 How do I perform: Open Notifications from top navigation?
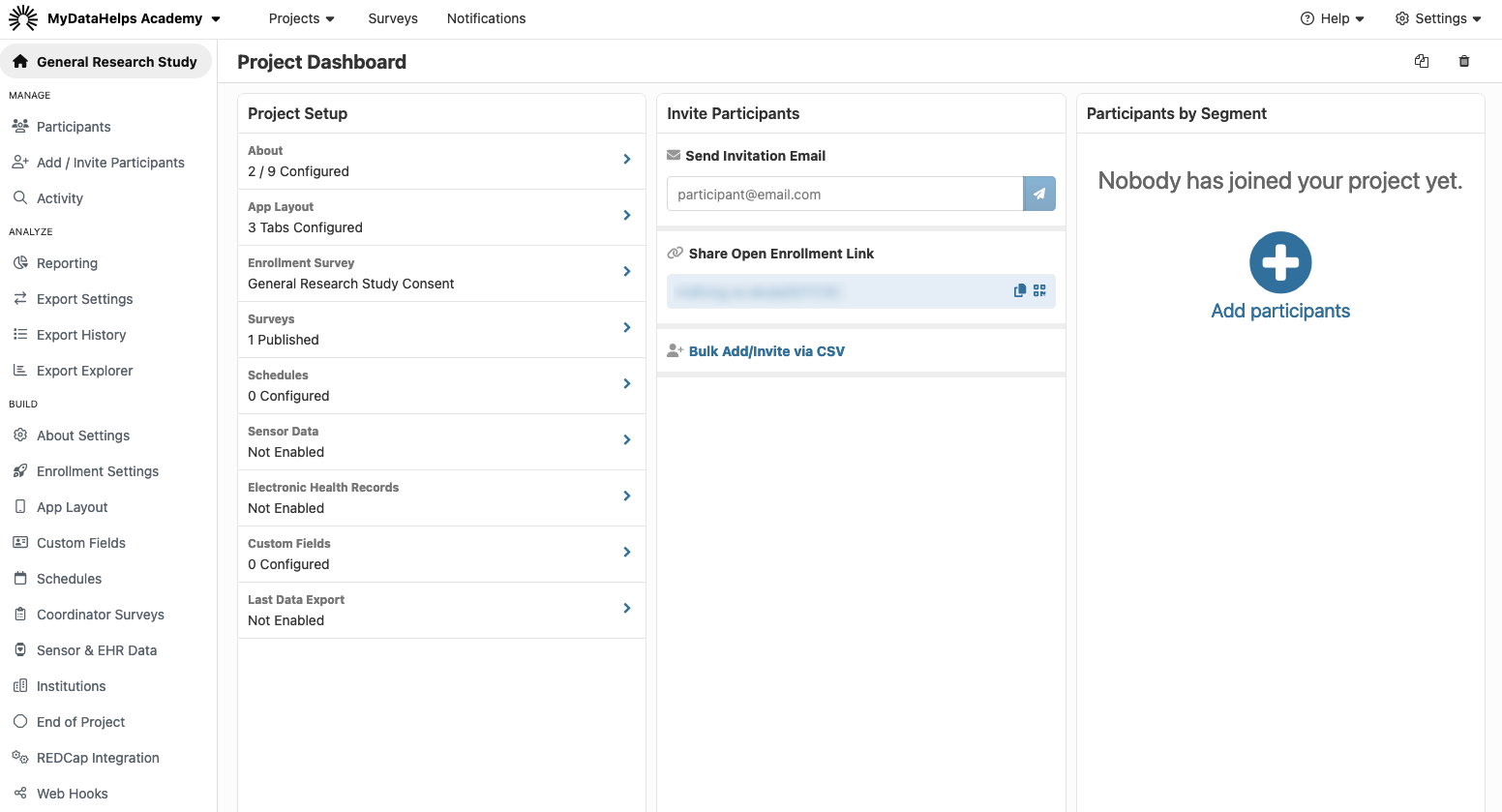pyautogui.click(x=486, y=18)
